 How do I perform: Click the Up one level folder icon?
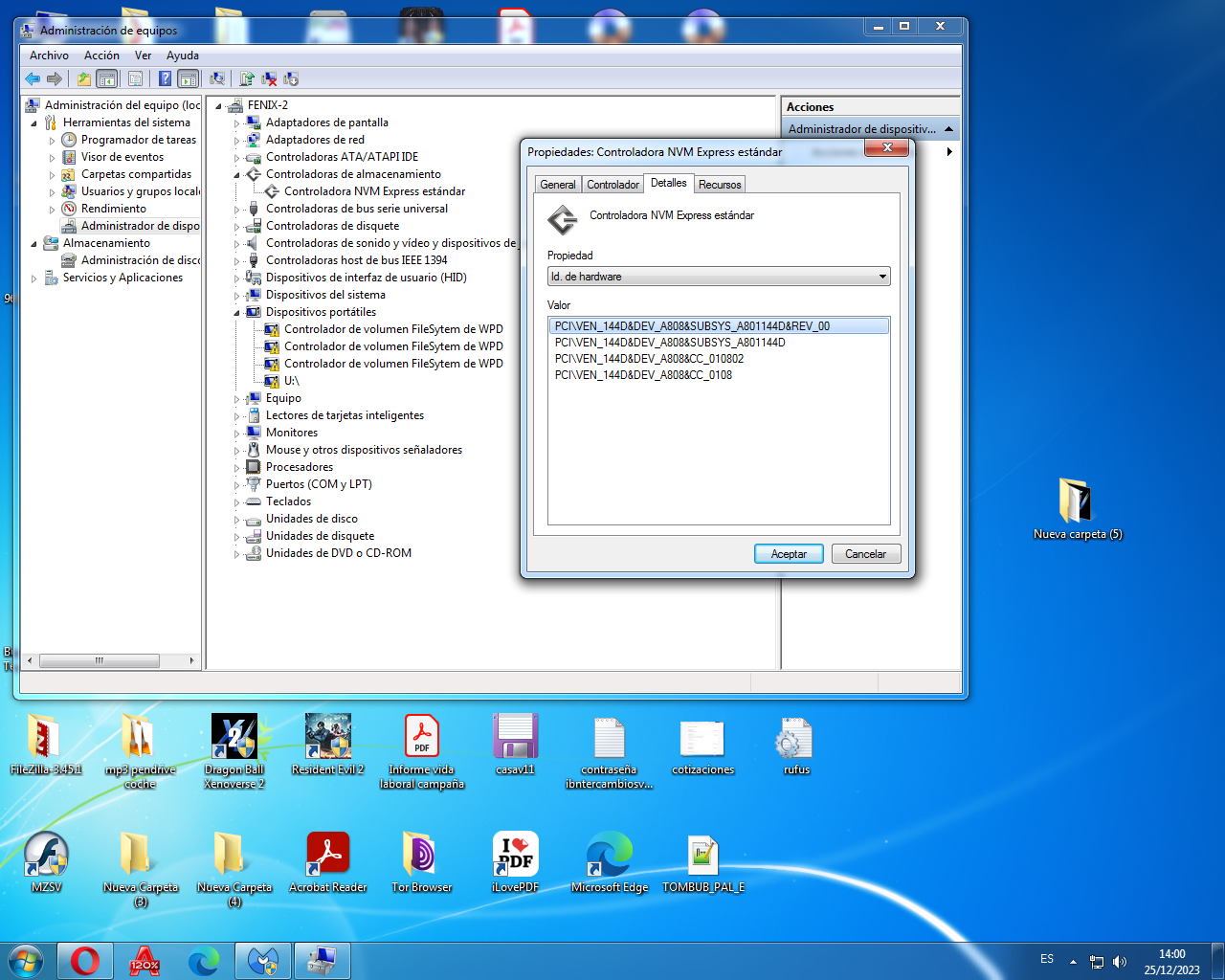84,78
